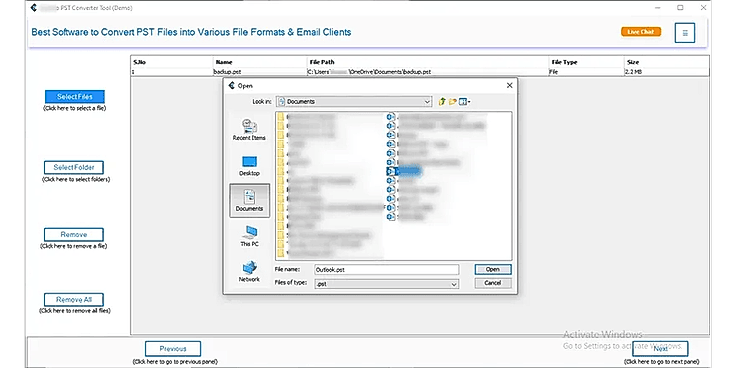Click the 2.2 MB size cell
736x368 pixels.
(x=667, y=72)
